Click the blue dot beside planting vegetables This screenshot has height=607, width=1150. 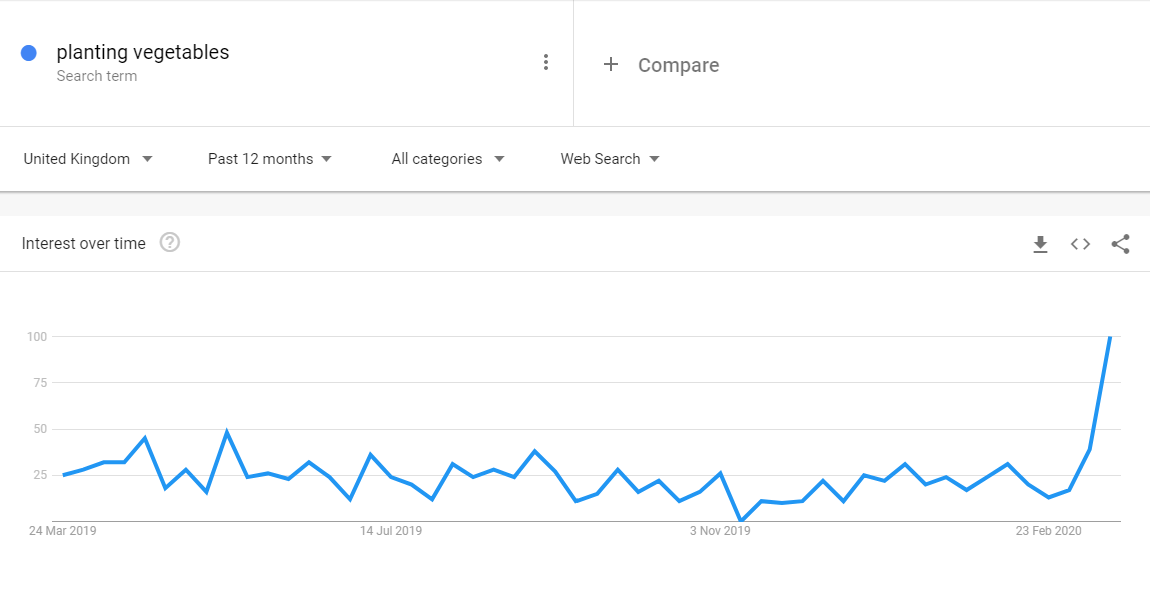29,53
